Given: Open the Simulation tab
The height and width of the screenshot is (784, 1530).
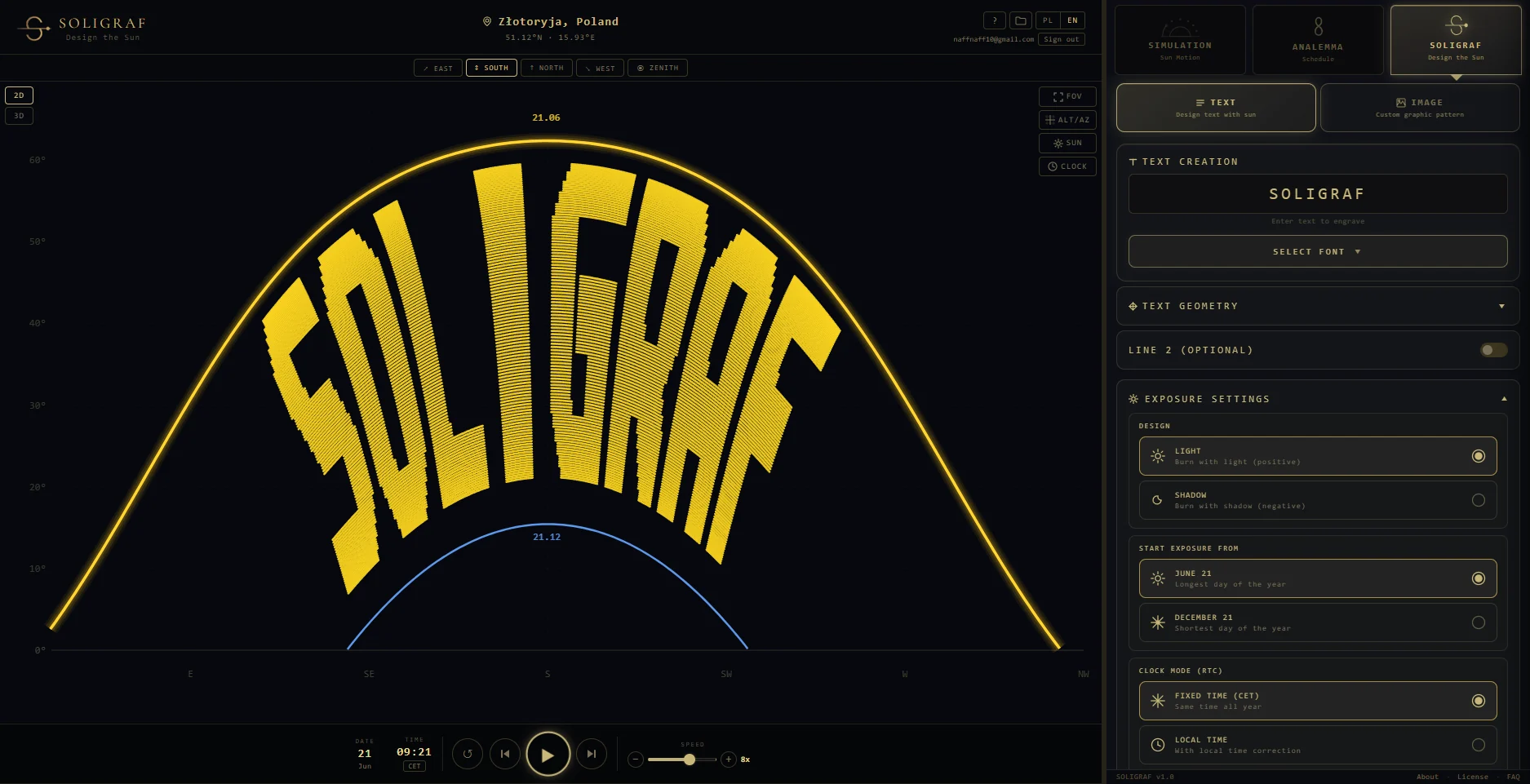Looking at the screenshot, I should [x=1180, y=40].
